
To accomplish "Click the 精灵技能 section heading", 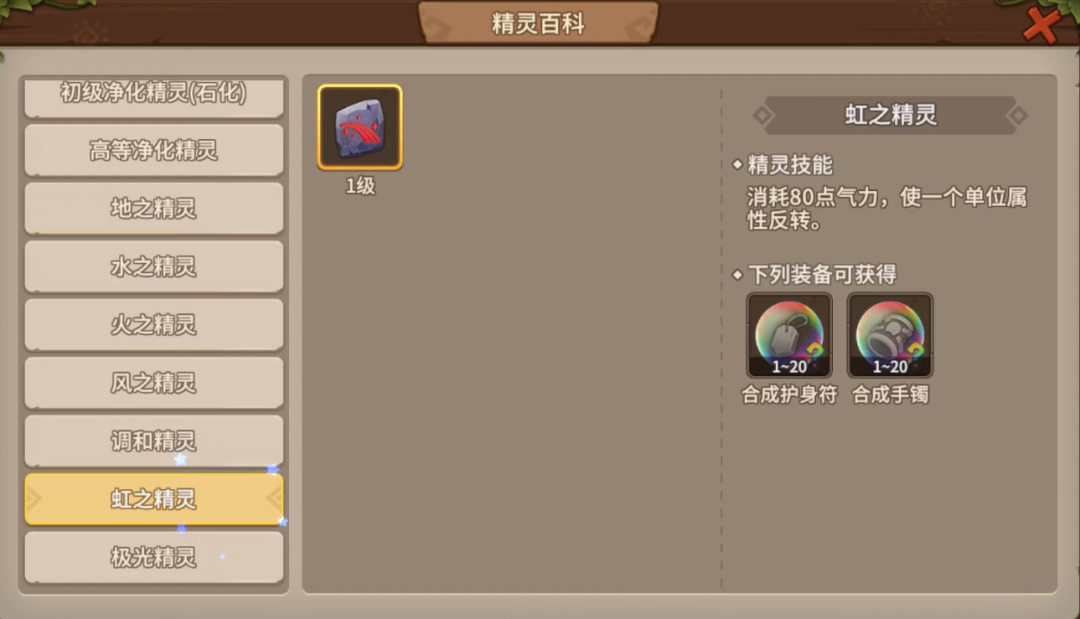I will [789, 165].
